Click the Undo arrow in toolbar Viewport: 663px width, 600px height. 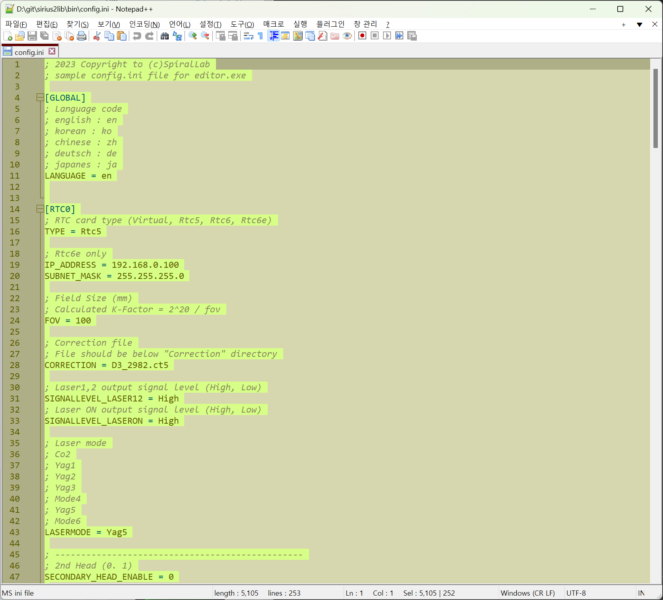137,36
